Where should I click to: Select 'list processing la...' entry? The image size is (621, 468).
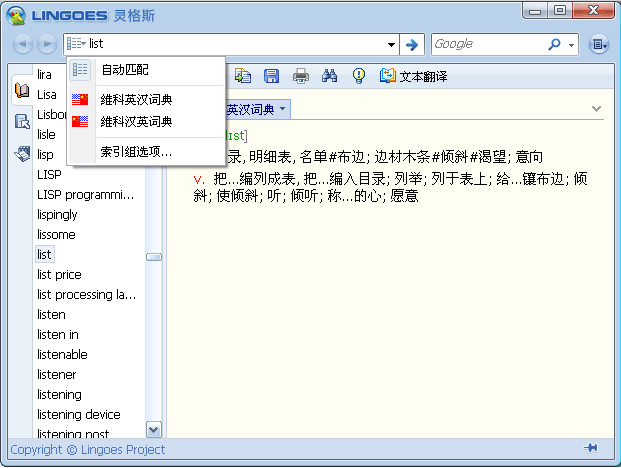coord(86,295)
